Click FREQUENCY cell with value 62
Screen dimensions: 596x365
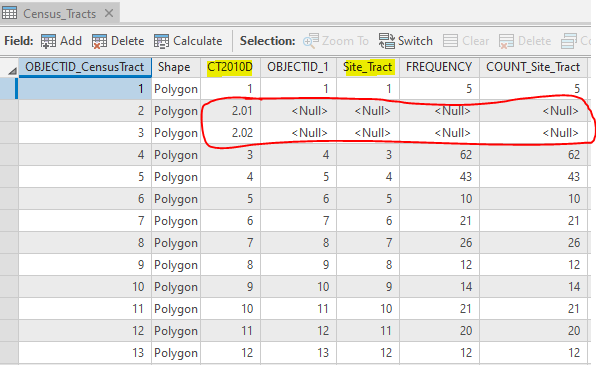439,155
